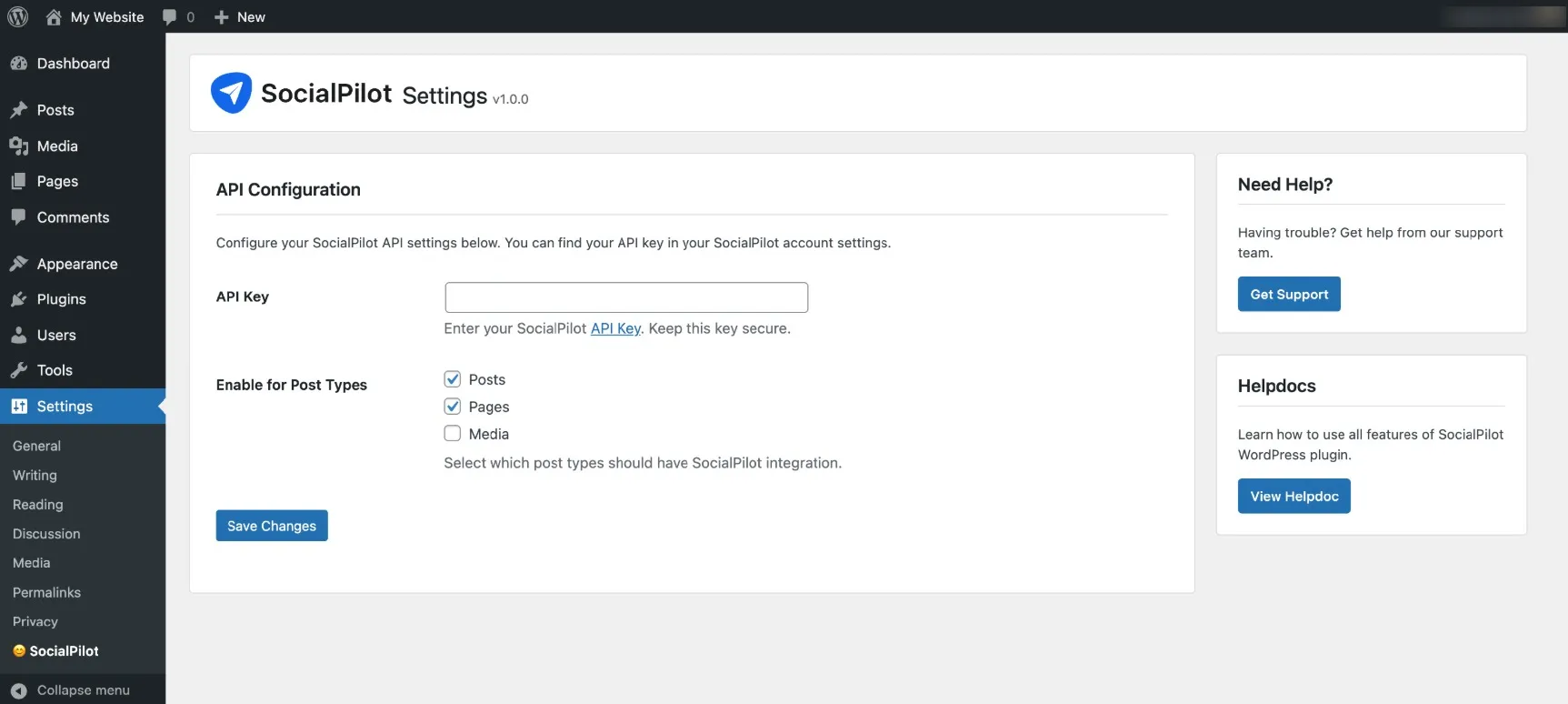Click the Comments speech bubble sidebar icon
Viewport: 1568px width, 704px height.
pyautogui.click(x=19, y=217)
